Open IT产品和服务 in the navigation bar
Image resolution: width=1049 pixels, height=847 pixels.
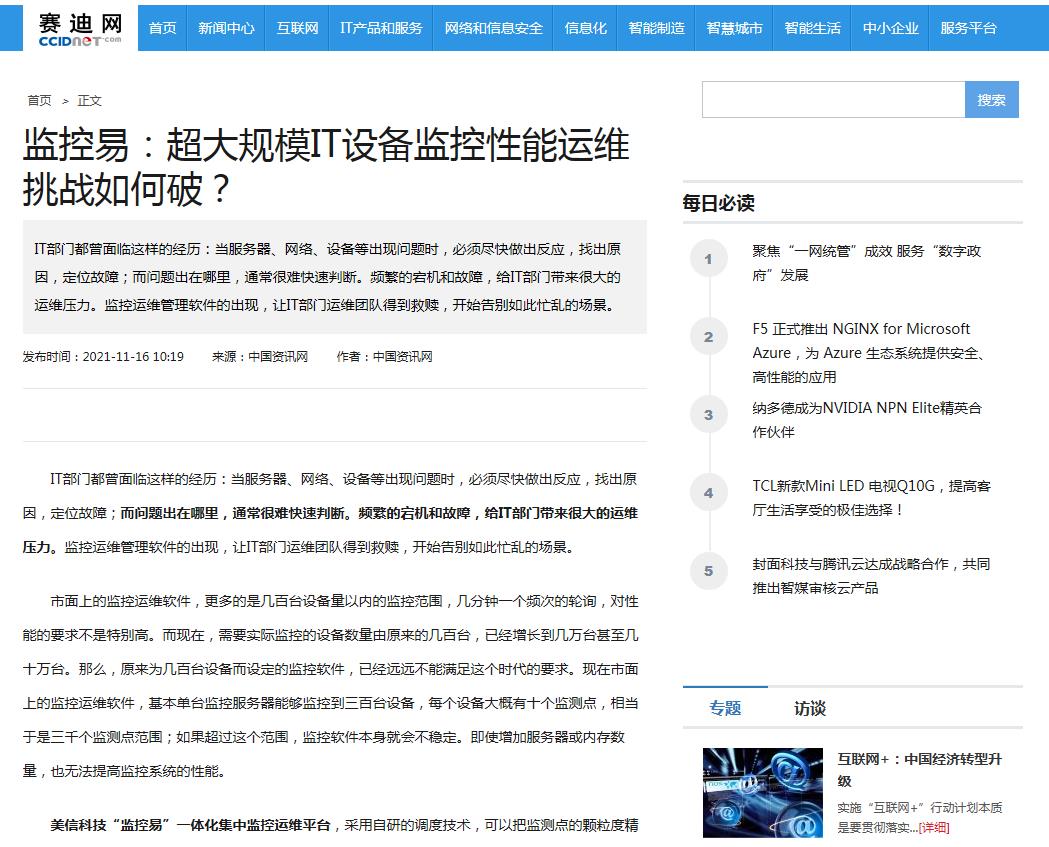click(381, 28)
